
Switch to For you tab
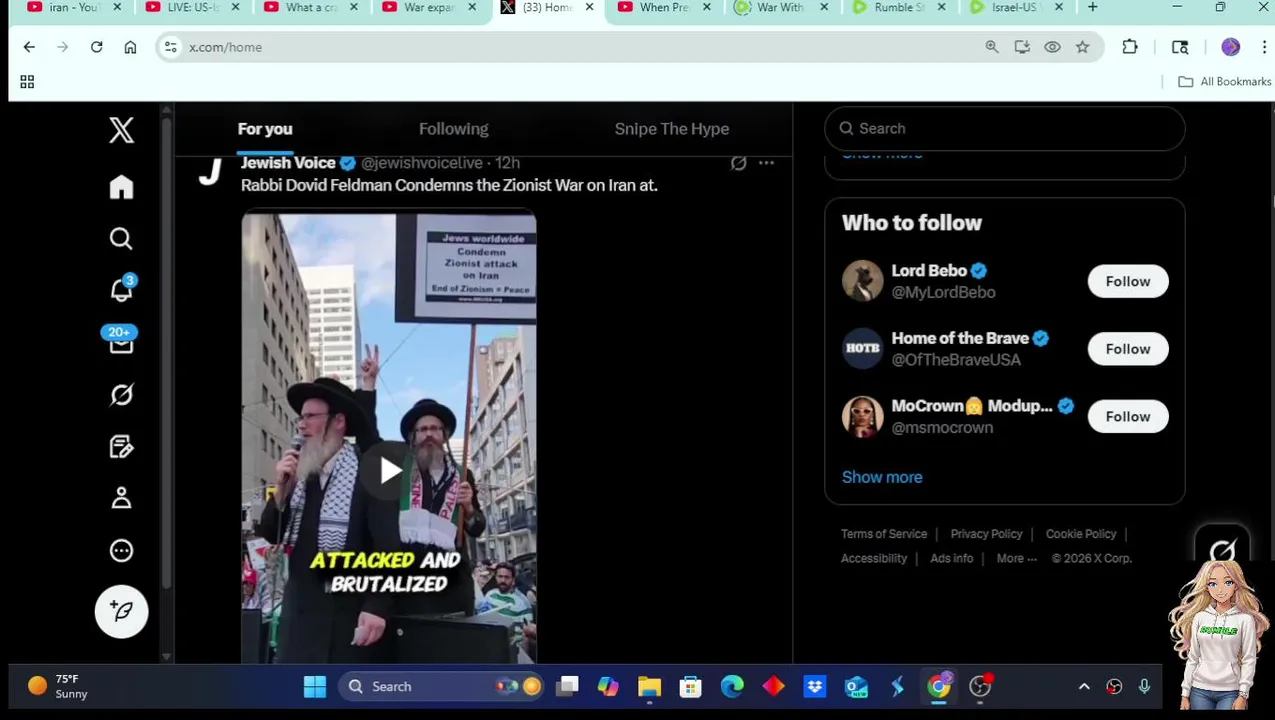click(265, 129)
